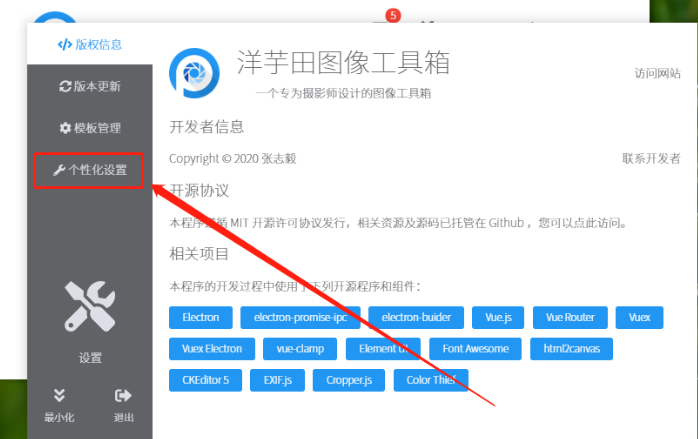
Task: Open the Cropper.js tag button
Action: pos(349,380)
